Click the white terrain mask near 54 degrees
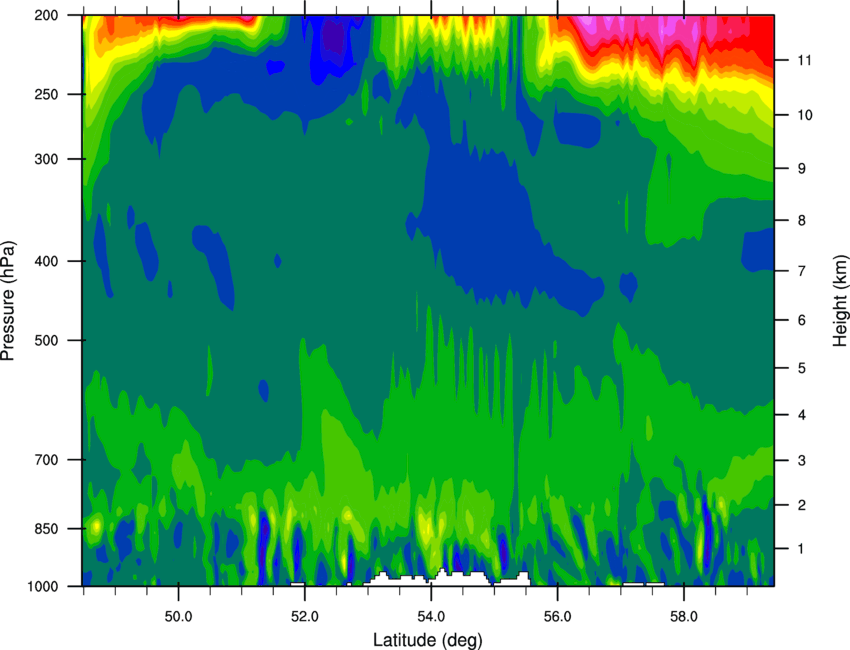 445,579
